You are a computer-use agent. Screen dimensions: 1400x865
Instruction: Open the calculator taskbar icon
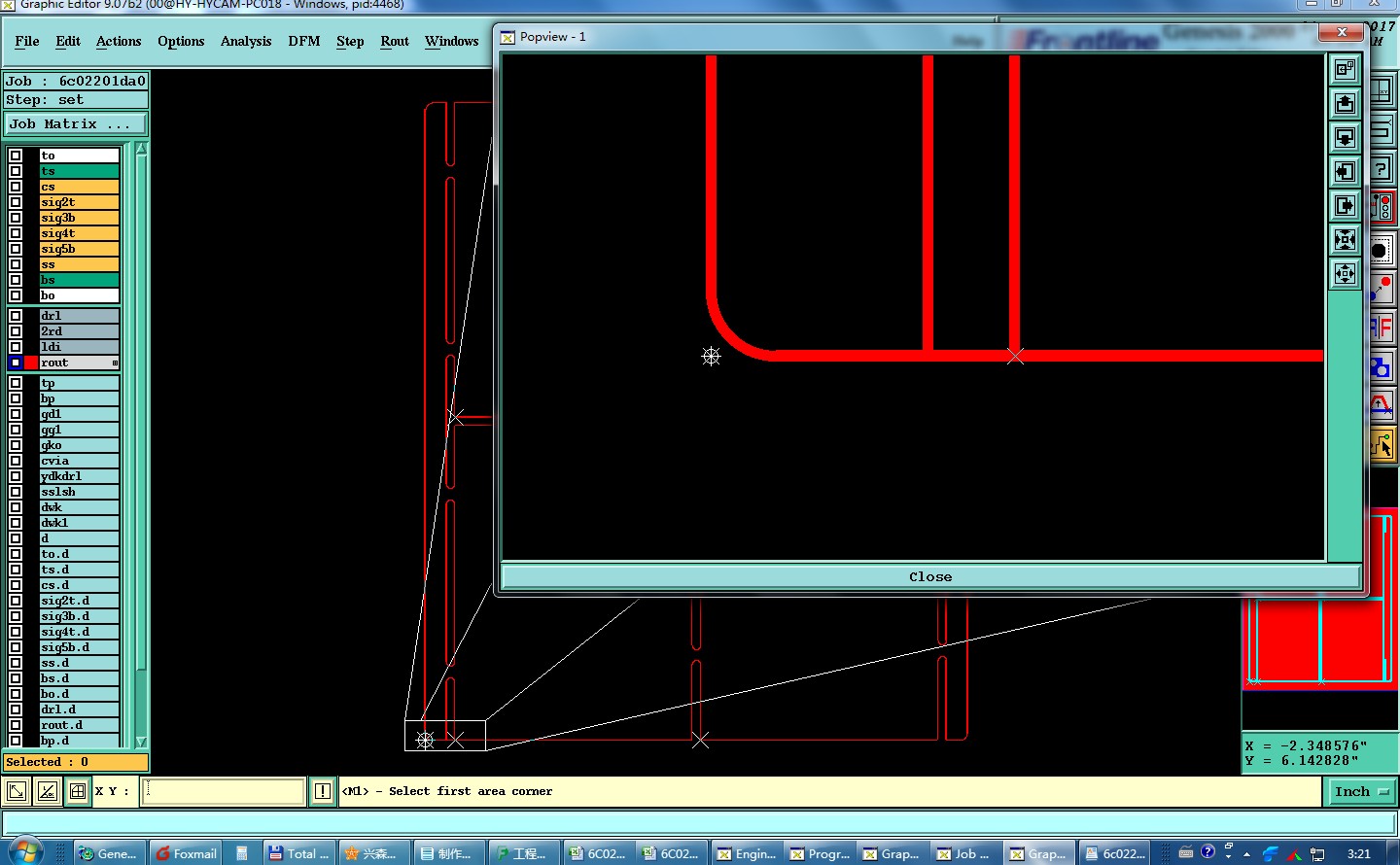point(242,853)
